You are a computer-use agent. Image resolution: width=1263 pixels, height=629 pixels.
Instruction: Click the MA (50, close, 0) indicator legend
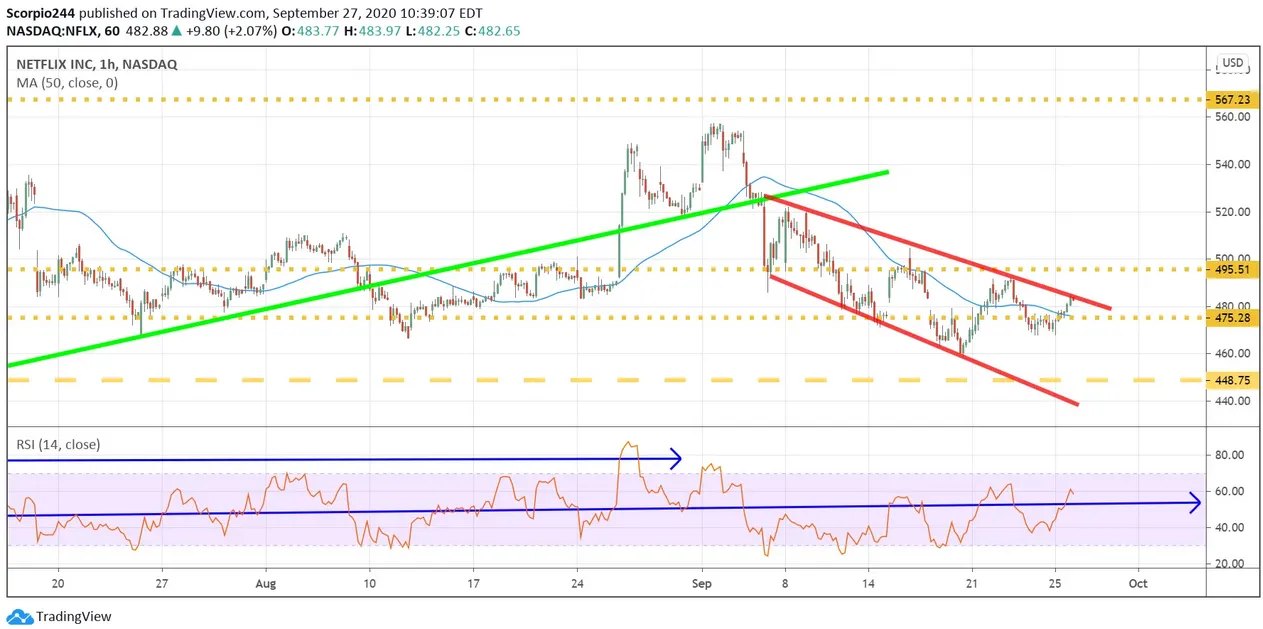67,83
